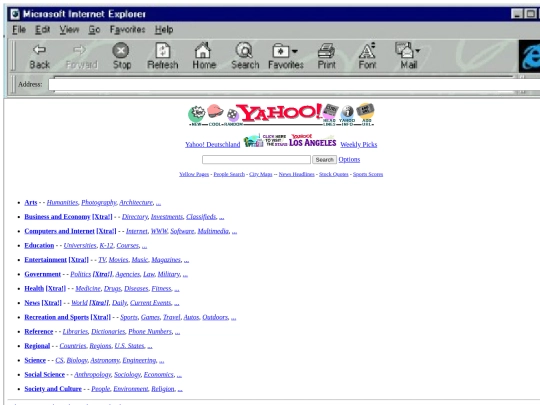The image size is (540, 405).
Task: Click the Yahoo Cool sunglasses icon
Action: 216,114
